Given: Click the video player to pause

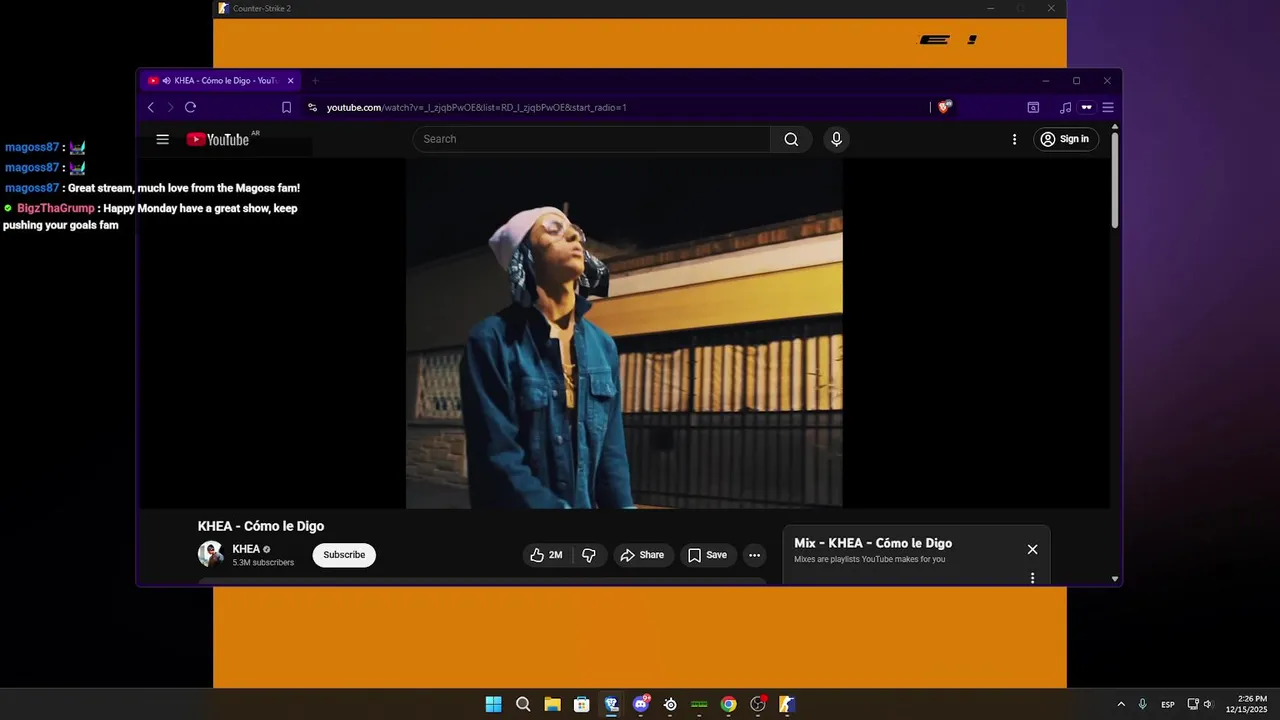Looking at the screenshot, I should (x=624, y=333).
